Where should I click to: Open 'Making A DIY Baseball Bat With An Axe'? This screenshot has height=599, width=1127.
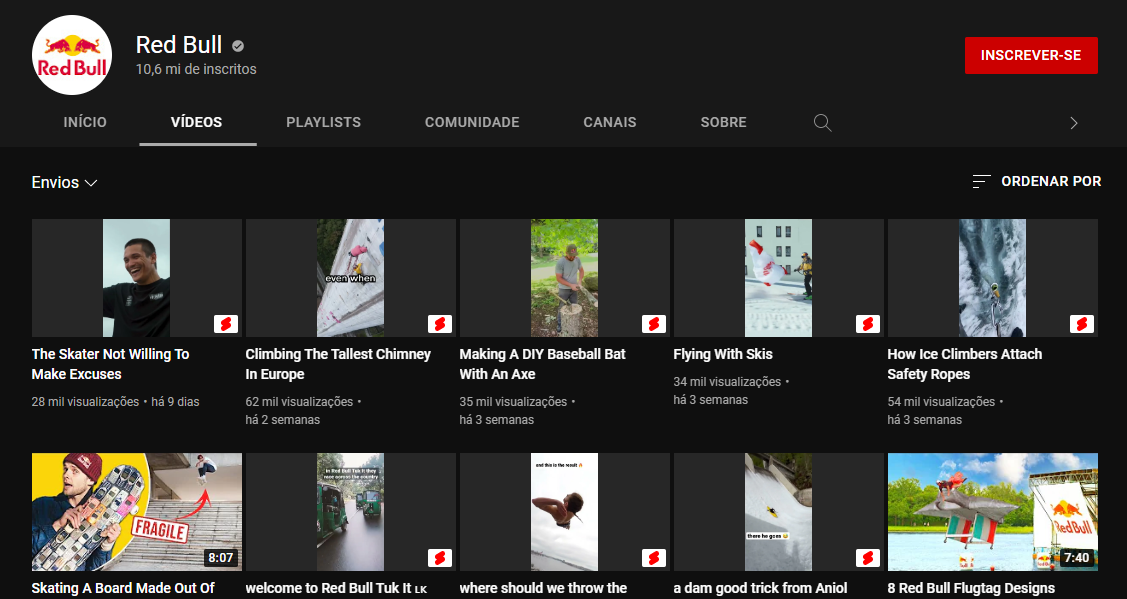coord(543,364)
